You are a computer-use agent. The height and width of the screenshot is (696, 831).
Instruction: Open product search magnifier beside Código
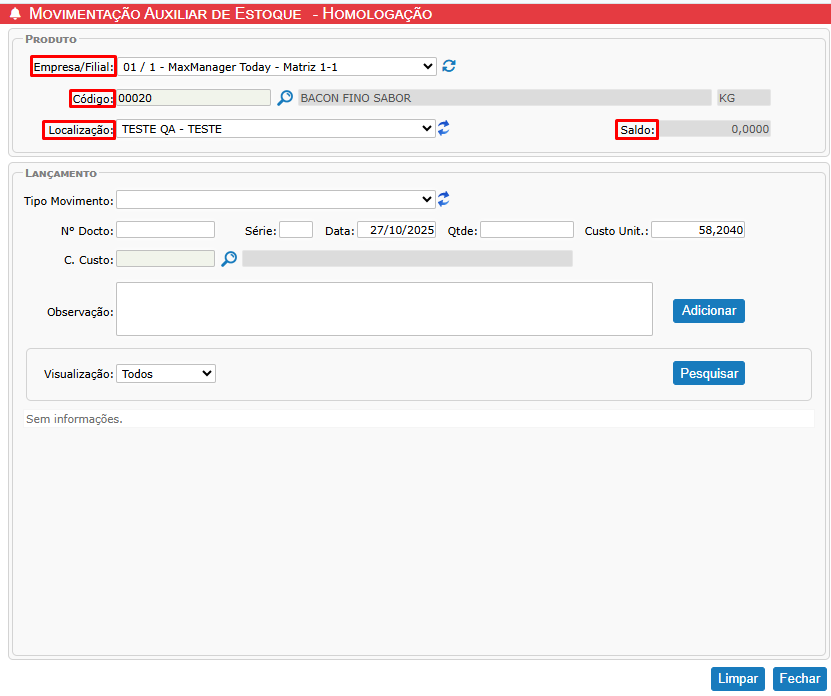(x=285, y=98)
